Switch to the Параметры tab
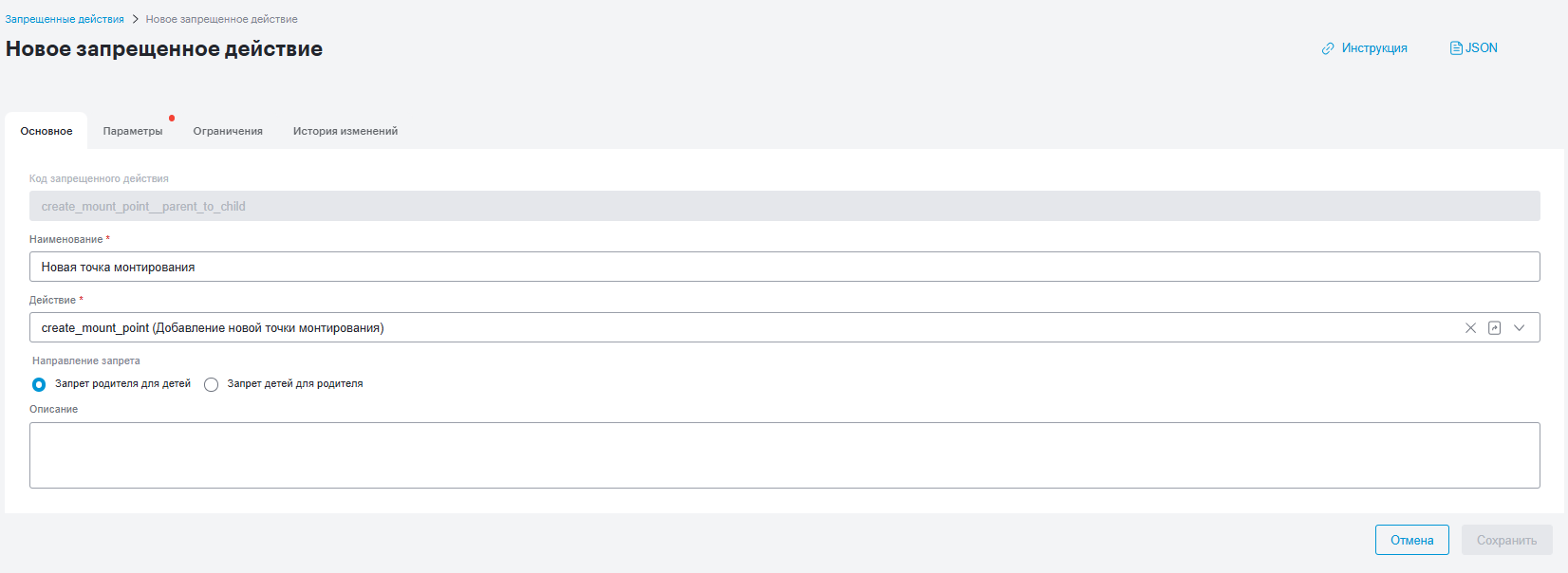The height and width of the screenshot is (573, 1568). click(x=133, y=131)
